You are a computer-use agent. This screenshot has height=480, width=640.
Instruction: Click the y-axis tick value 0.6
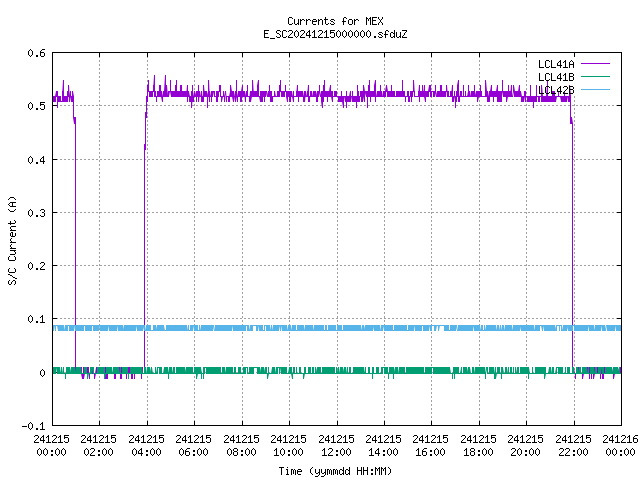point(36,53)
